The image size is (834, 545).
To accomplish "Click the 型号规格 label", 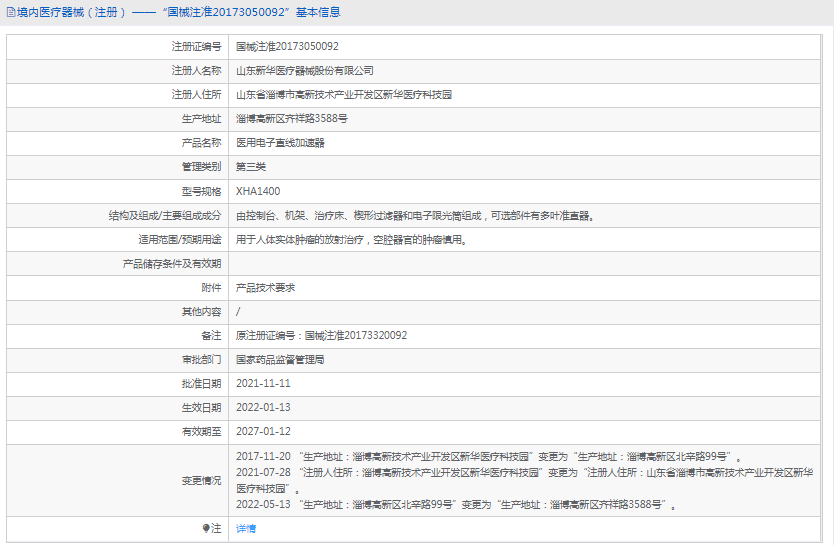I will 201,191.
